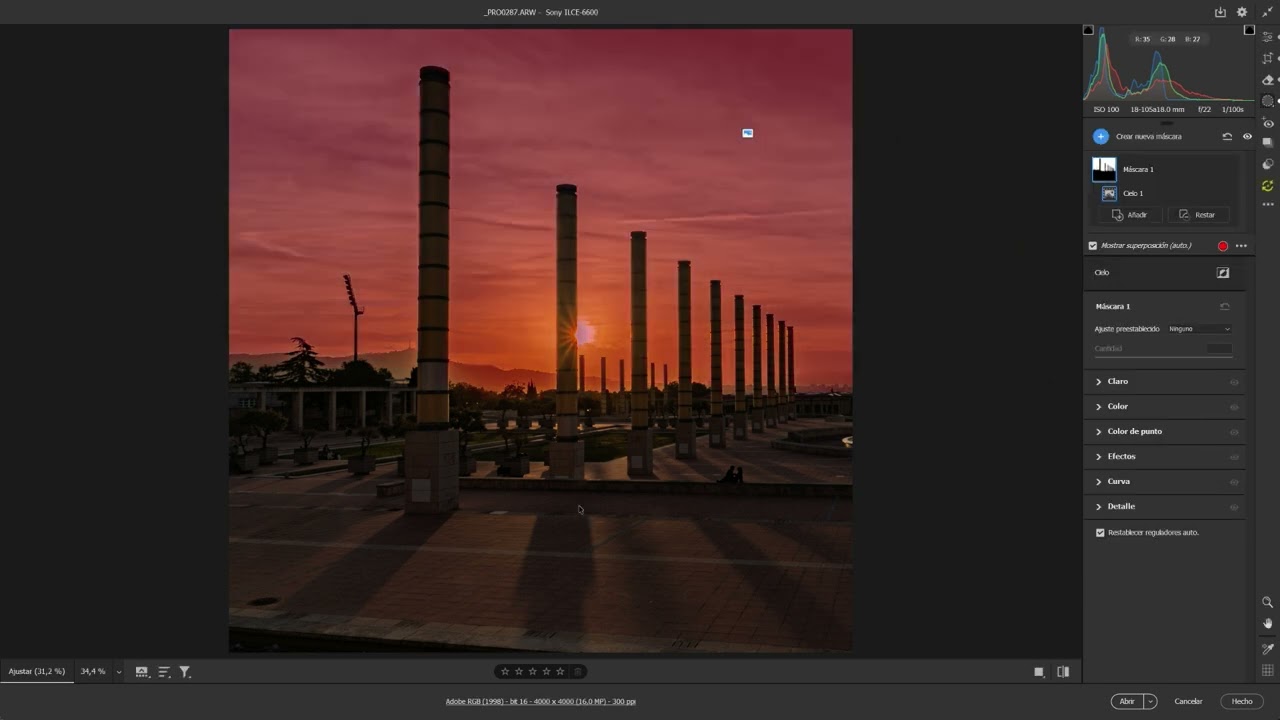Toggle shadow clipping warning in histogram
1280x720 pixels.
tap(1088, 30)
